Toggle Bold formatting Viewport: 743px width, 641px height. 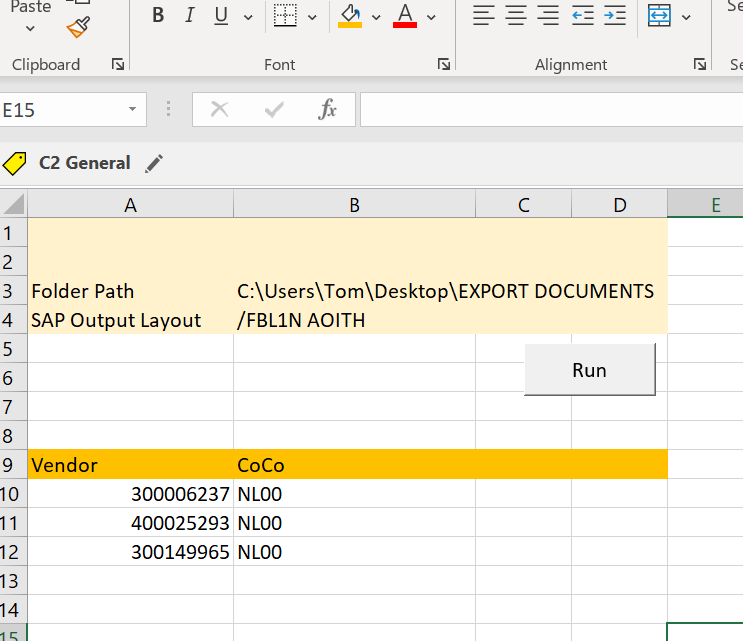(158, 16)
